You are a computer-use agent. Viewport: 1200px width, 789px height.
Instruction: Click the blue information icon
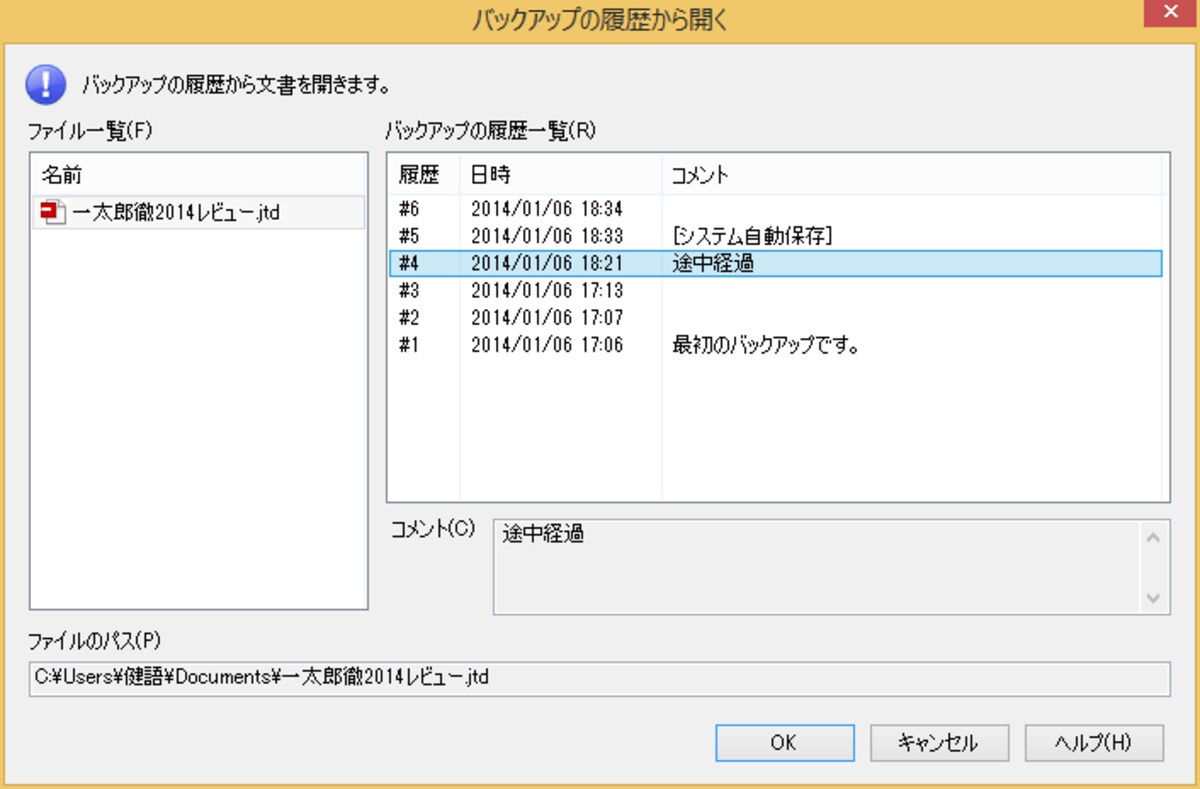46,84
